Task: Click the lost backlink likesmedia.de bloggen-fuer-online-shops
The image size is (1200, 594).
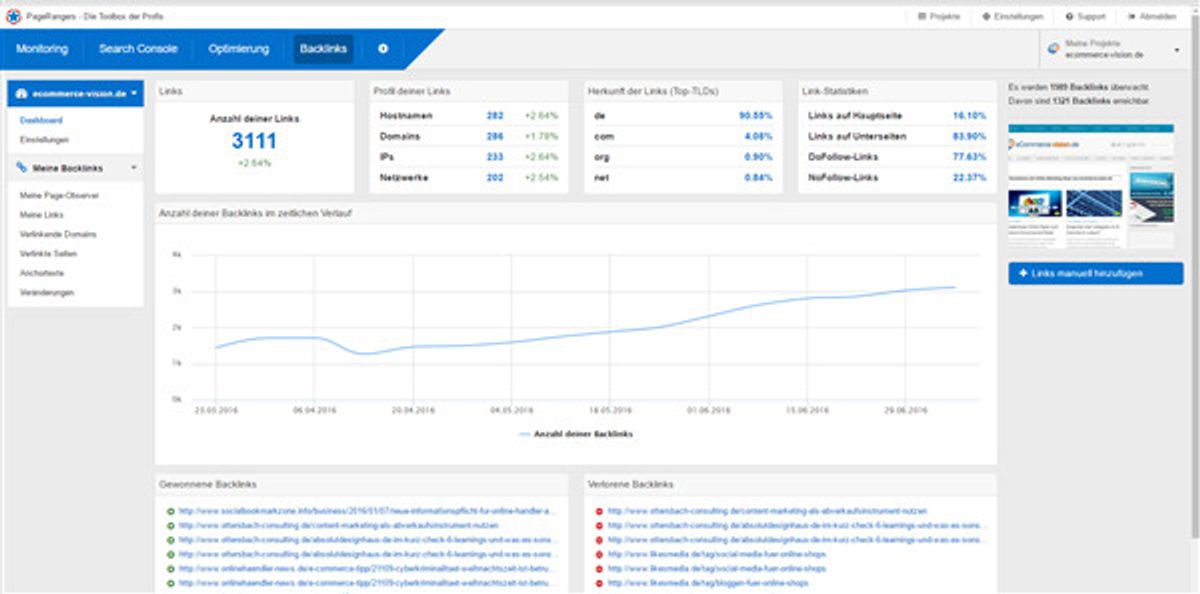Action: tap(708, 583)
